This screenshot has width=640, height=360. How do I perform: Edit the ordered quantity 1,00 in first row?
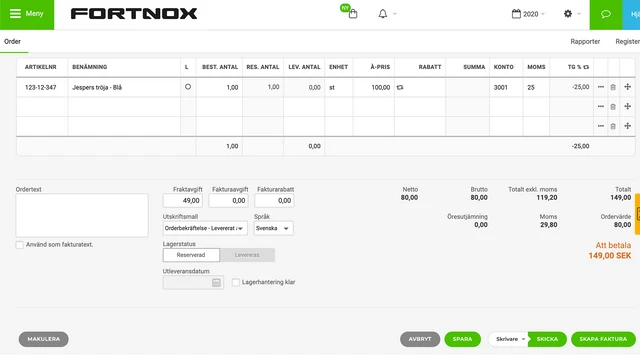[219, 87]
